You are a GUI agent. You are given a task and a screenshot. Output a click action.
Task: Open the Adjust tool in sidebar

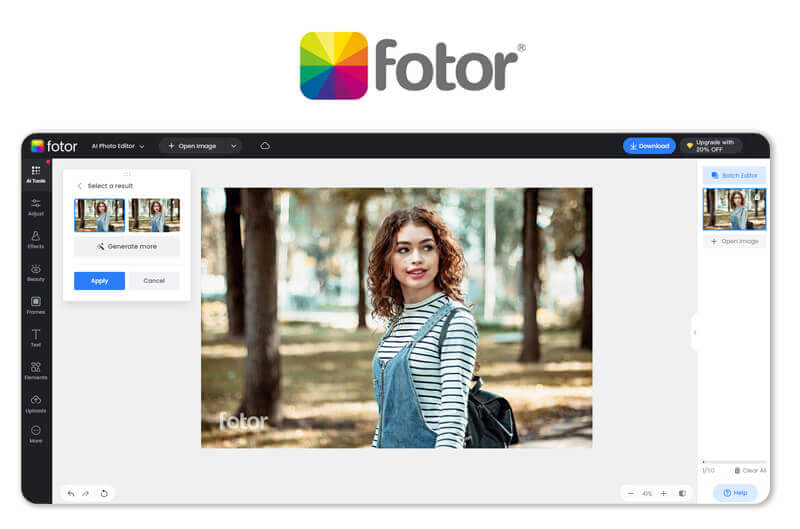point(36,207)
